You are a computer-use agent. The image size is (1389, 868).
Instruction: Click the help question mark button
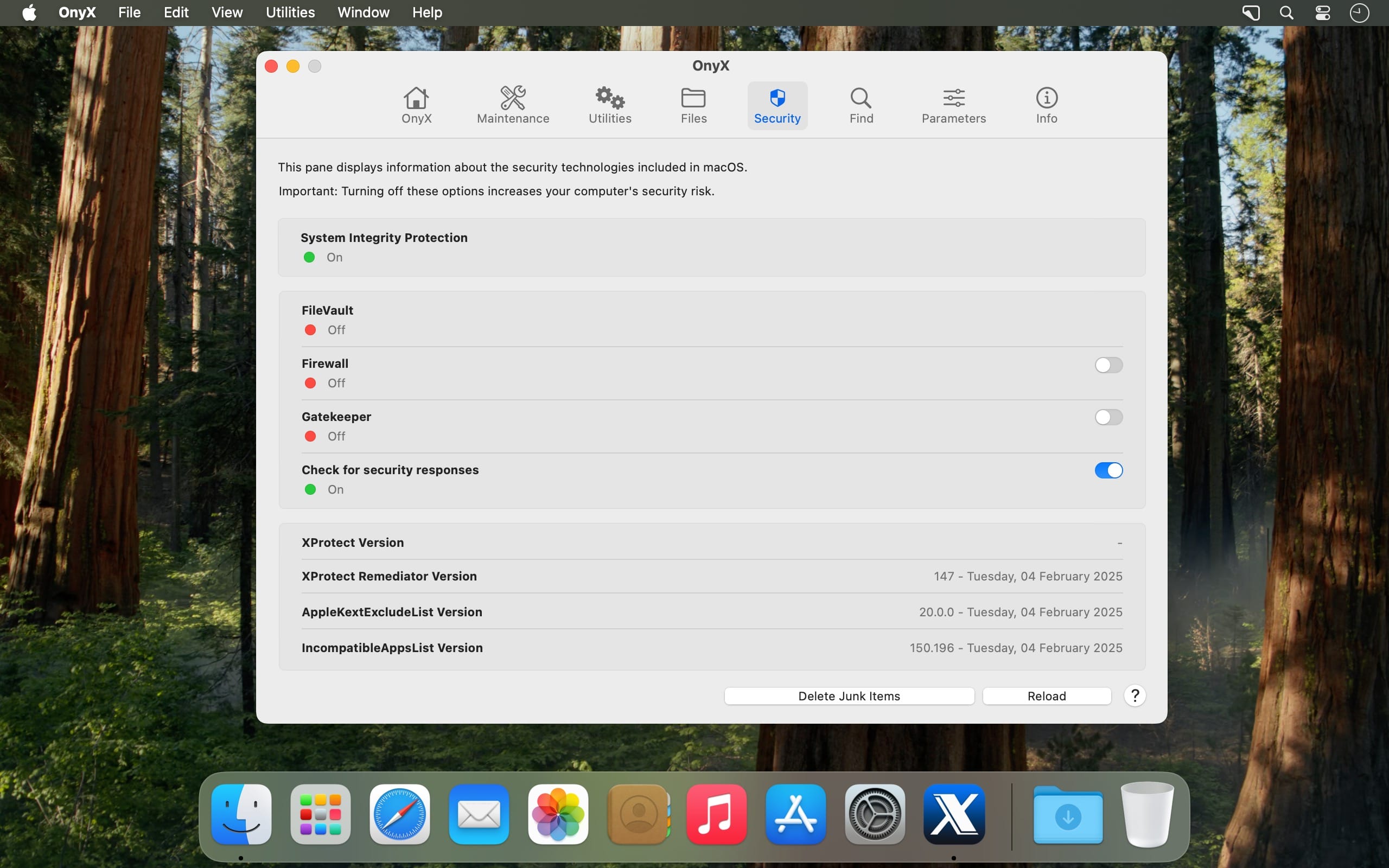pyautogui.click(x=1134, y=696)
